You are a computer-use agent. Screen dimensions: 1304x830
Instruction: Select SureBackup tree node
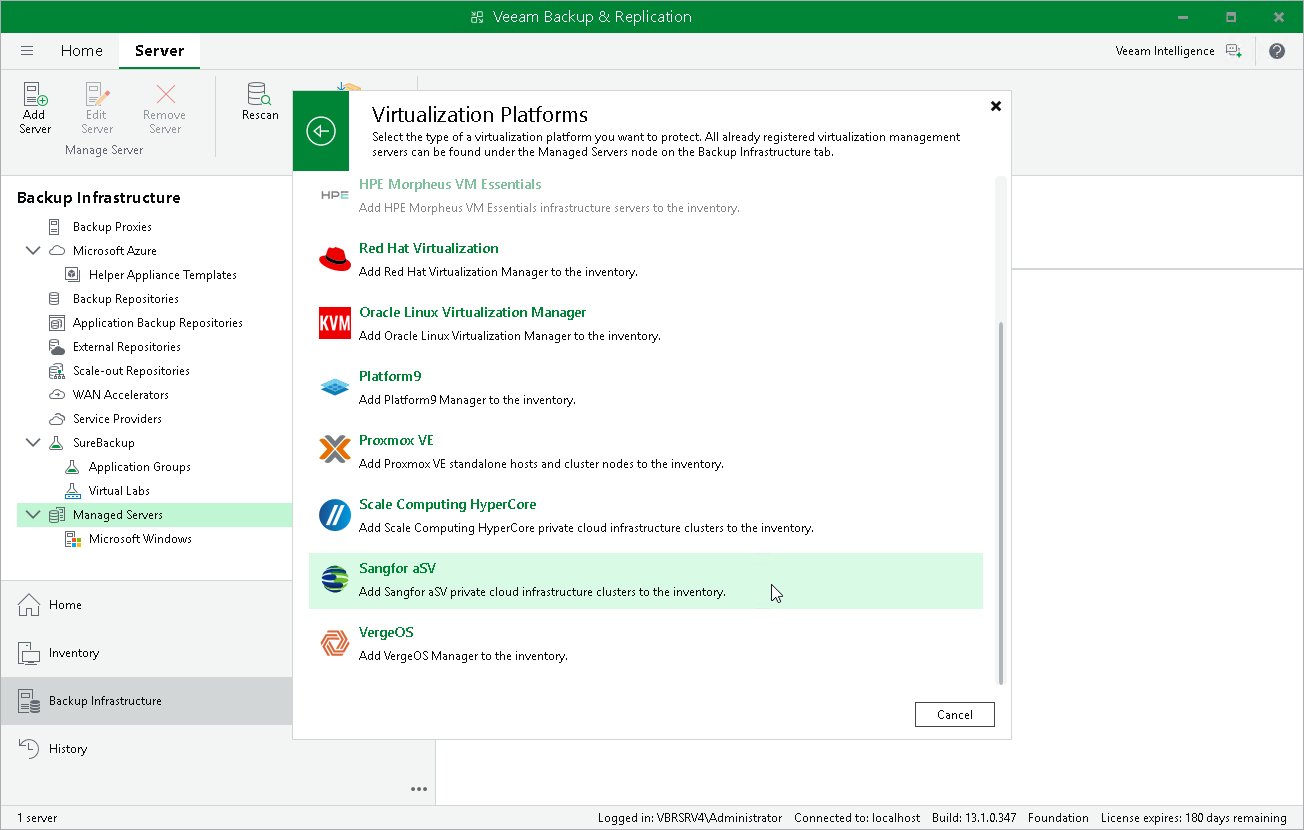(103, 443)
